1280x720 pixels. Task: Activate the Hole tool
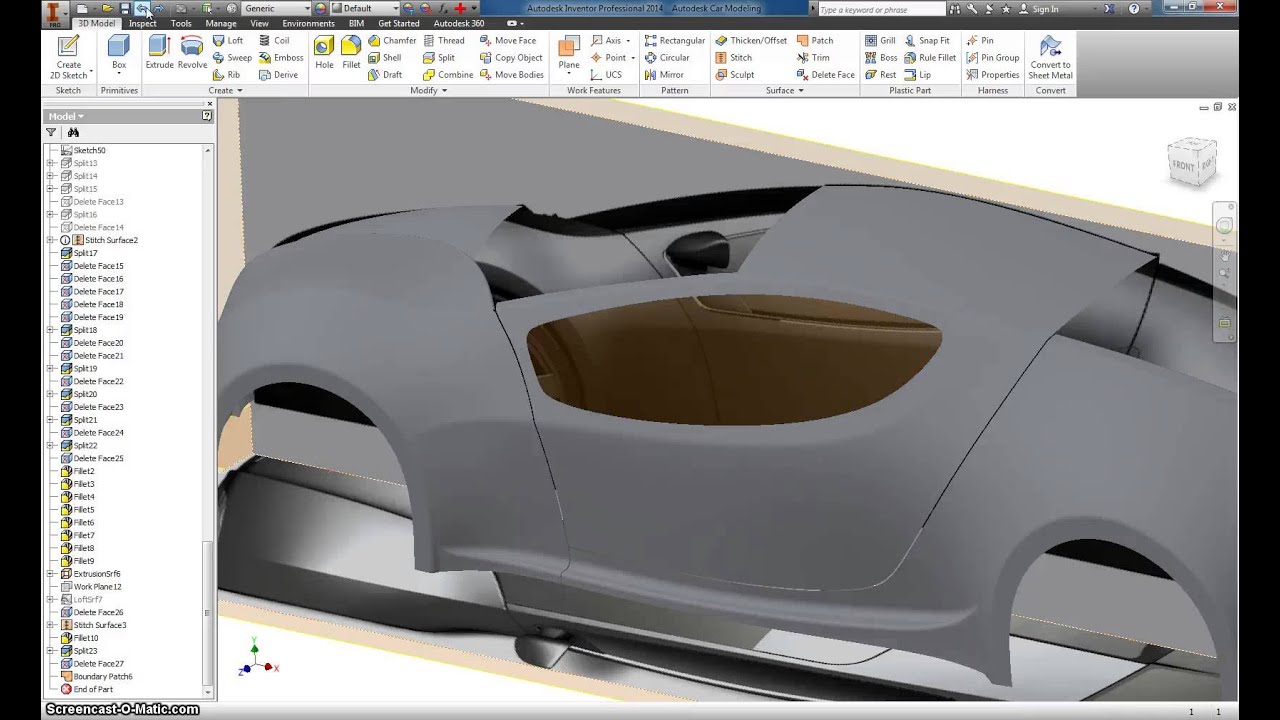point(324,53)
